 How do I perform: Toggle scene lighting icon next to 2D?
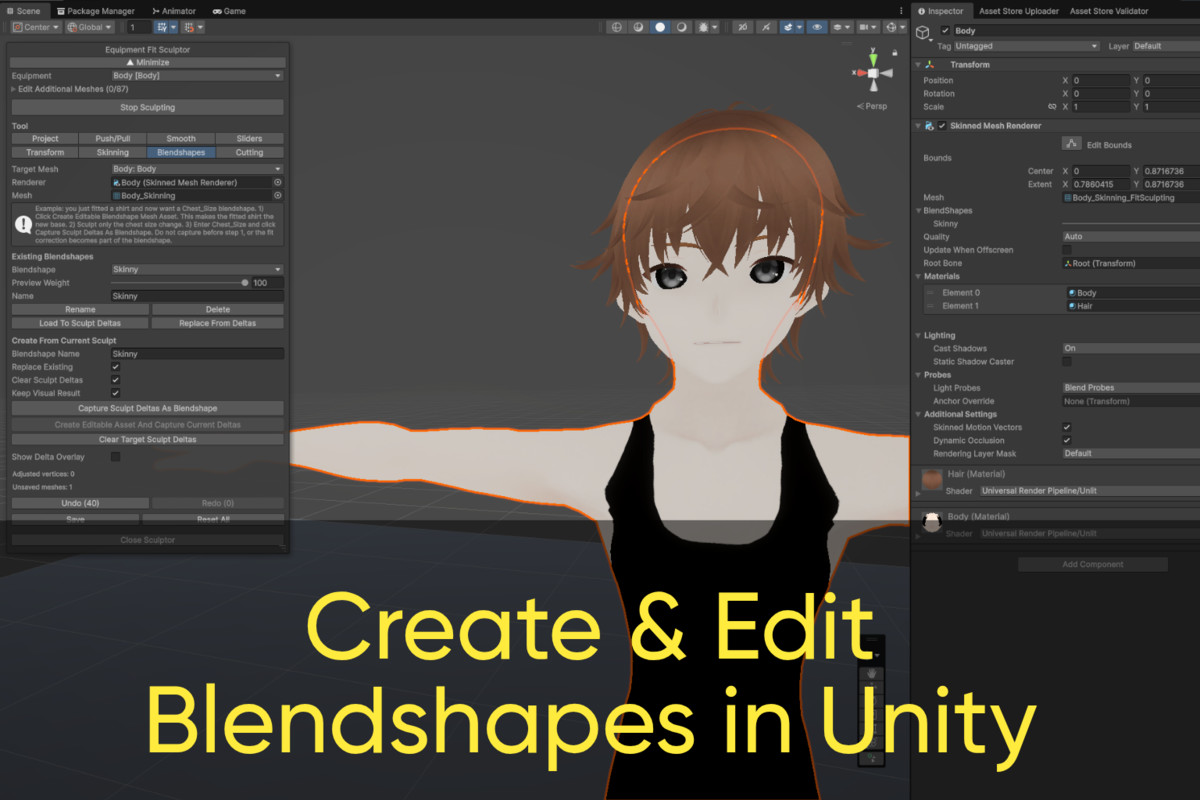click(x=767, y=27)
